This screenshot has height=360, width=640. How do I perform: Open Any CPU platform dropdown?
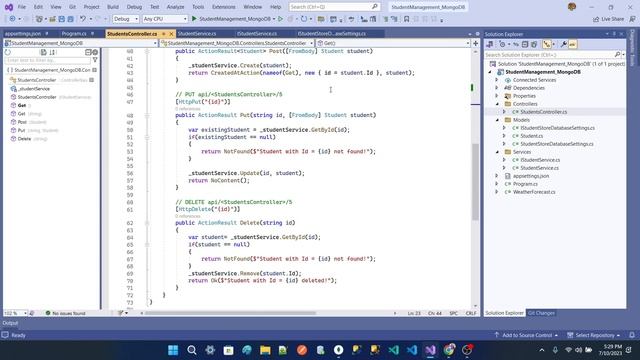(x=165, y=19)
